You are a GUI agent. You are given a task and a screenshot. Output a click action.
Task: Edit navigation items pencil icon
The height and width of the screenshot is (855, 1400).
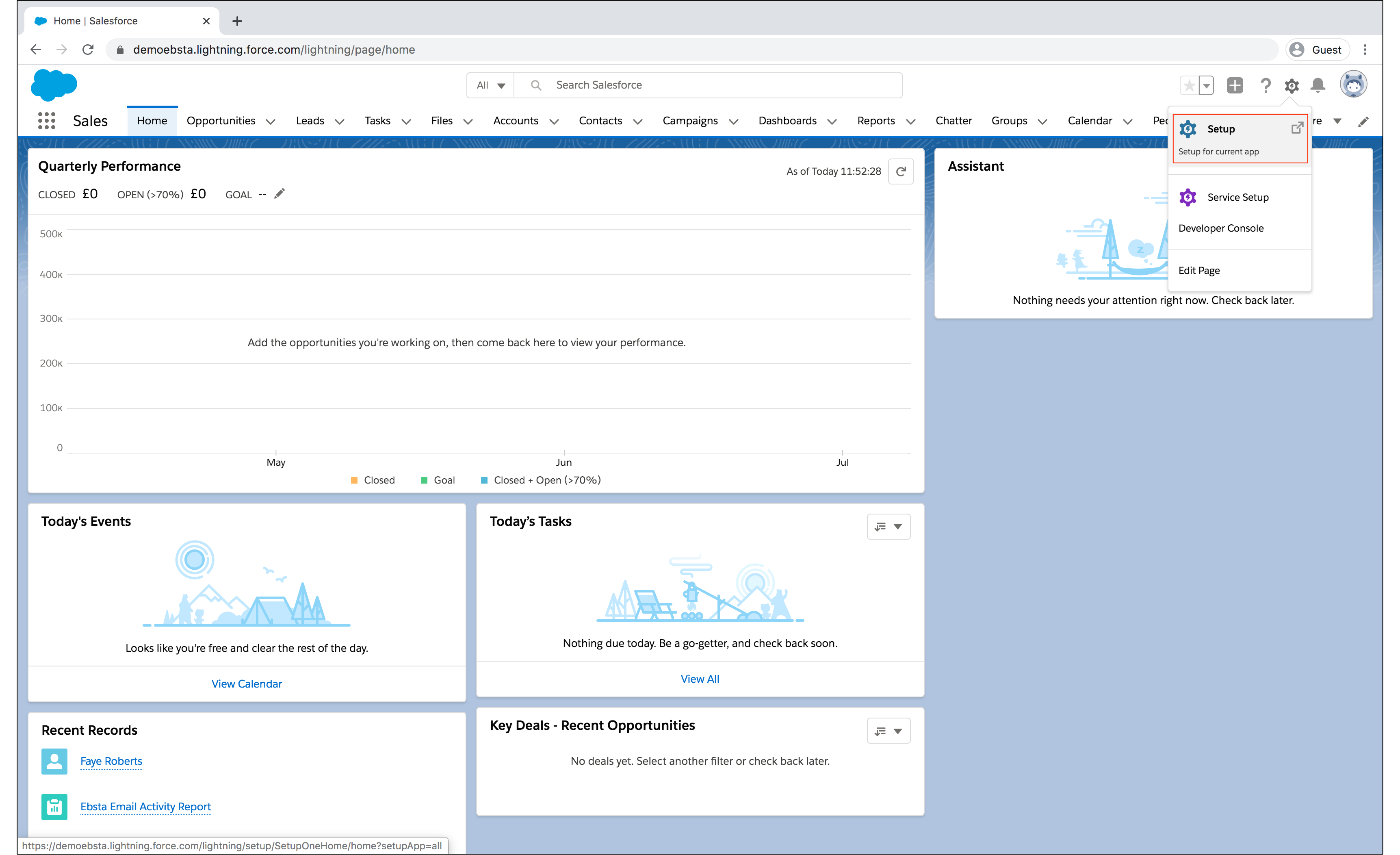point(1363,122)
